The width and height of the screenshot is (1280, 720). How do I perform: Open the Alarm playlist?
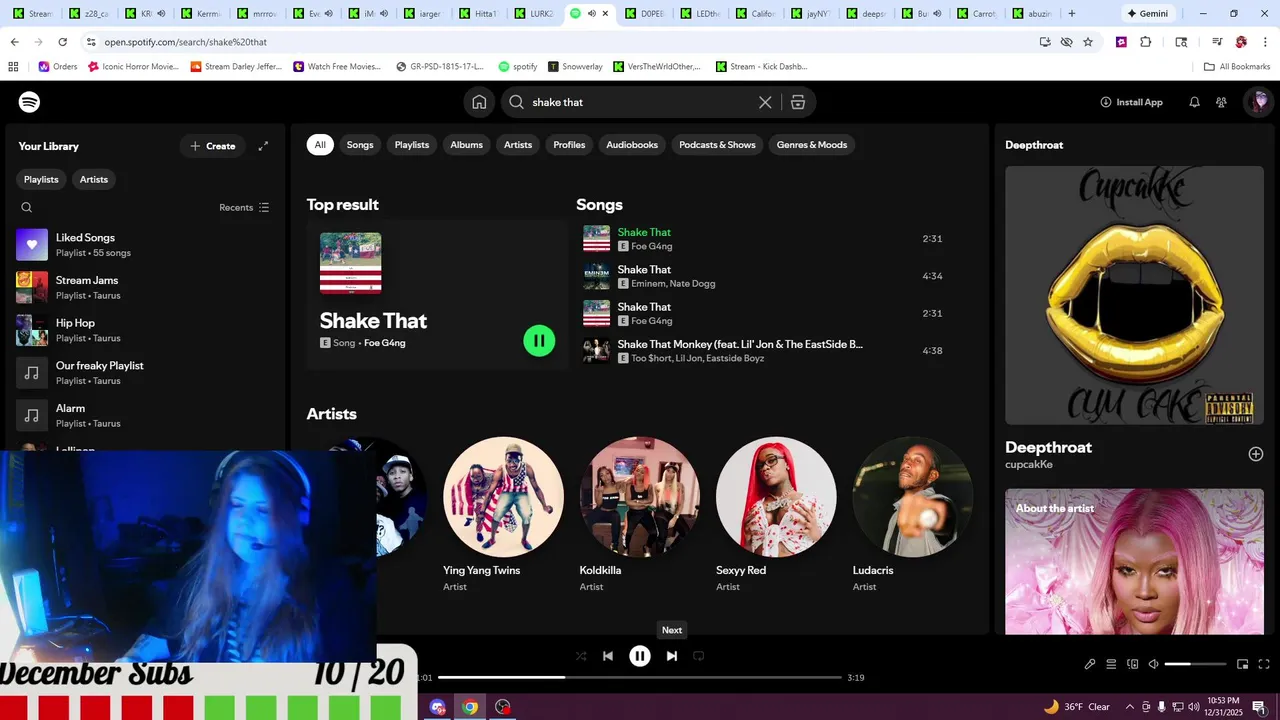143,415
